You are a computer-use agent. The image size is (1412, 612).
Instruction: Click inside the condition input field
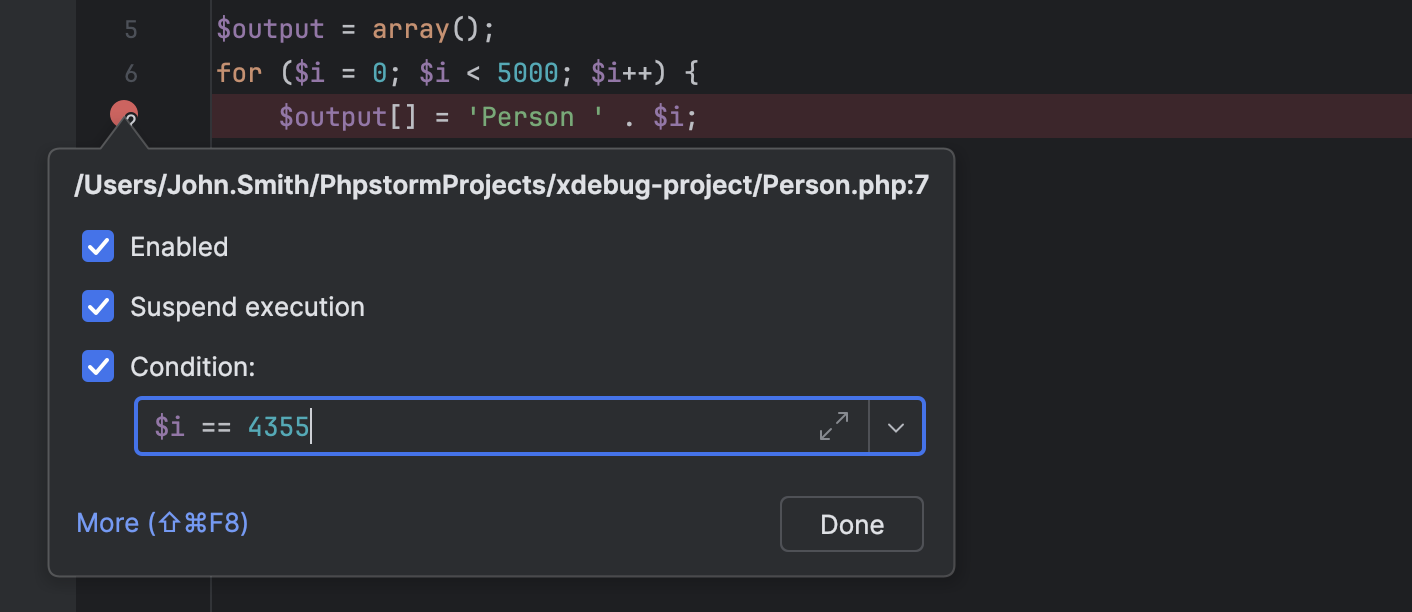click(x=450, y=426)
